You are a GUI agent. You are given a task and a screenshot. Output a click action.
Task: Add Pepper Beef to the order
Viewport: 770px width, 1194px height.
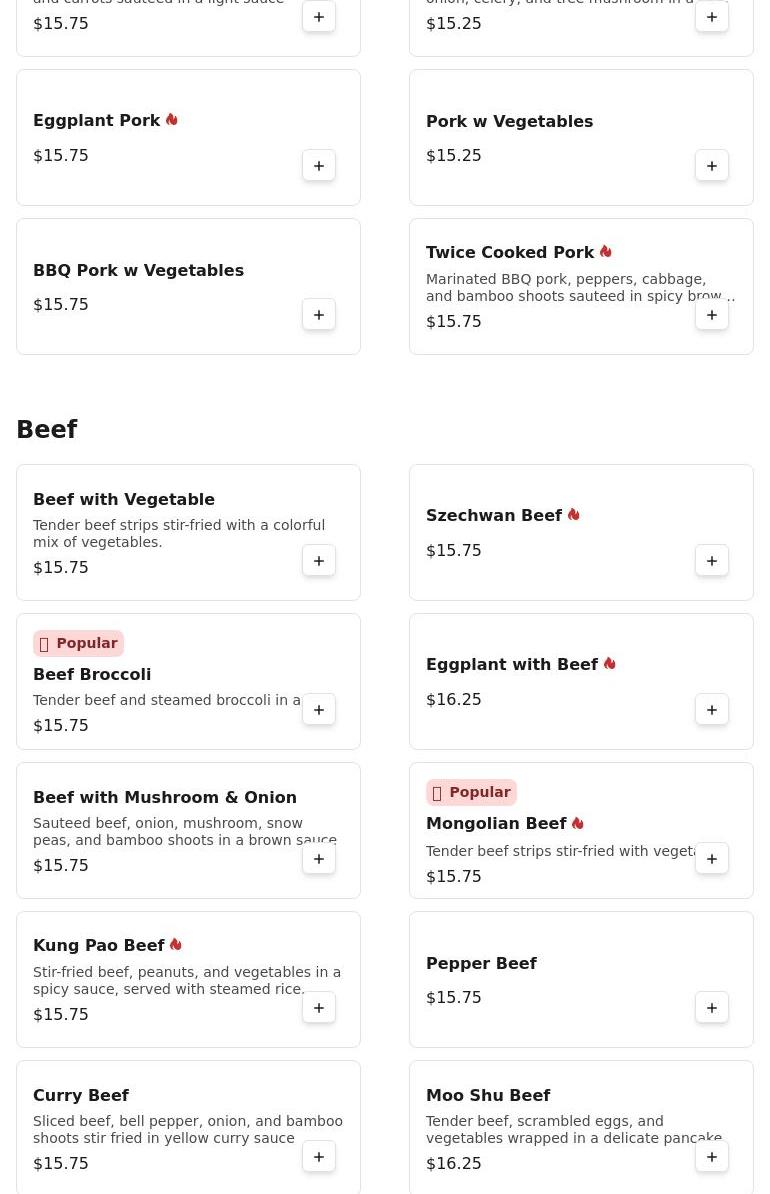712,1008
